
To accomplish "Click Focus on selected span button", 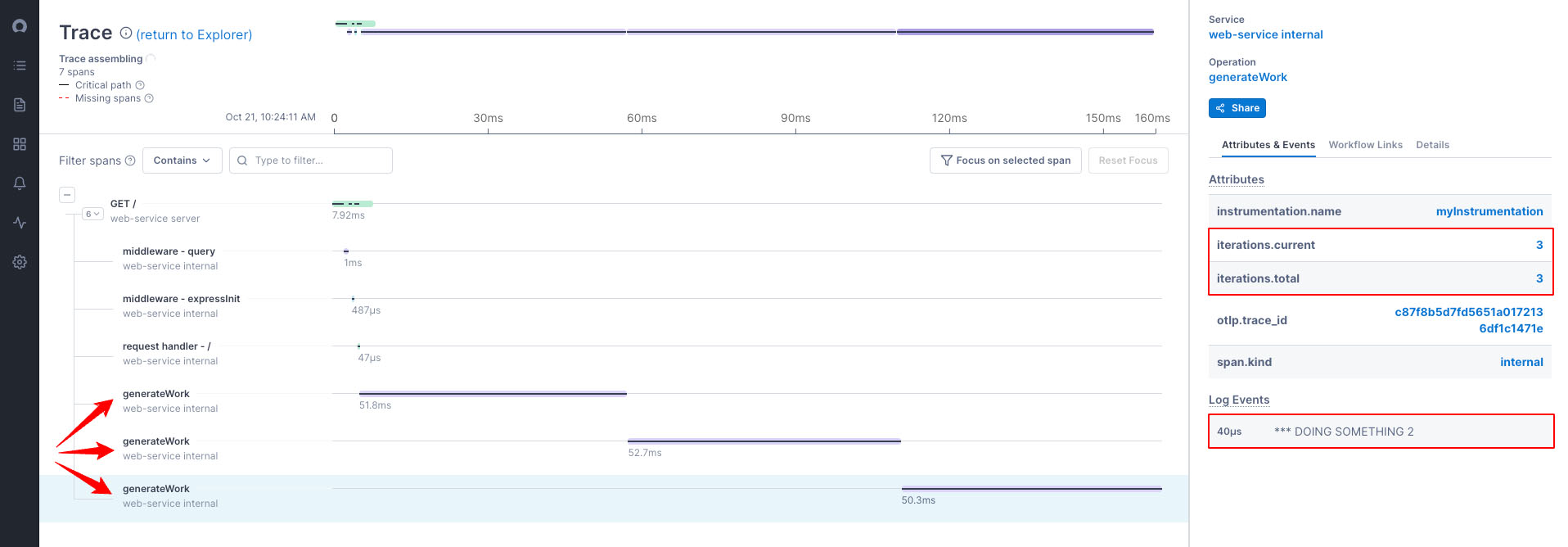I will pyautogui.click(x=1005, y=160).
